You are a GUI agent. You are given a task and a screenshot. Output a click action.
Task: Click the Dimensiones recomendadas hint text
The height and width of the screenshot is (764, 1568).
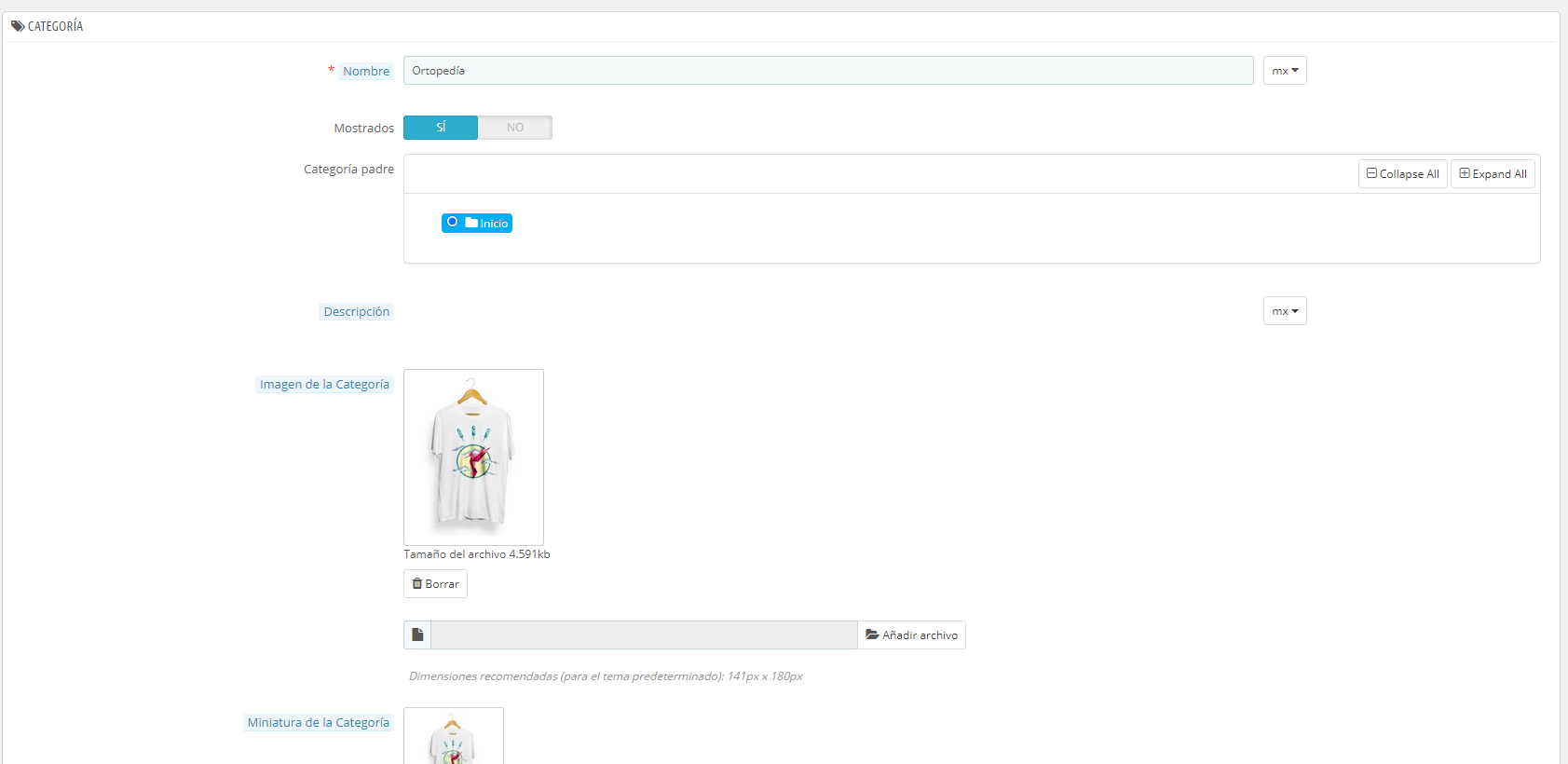(x=606, y=676)
